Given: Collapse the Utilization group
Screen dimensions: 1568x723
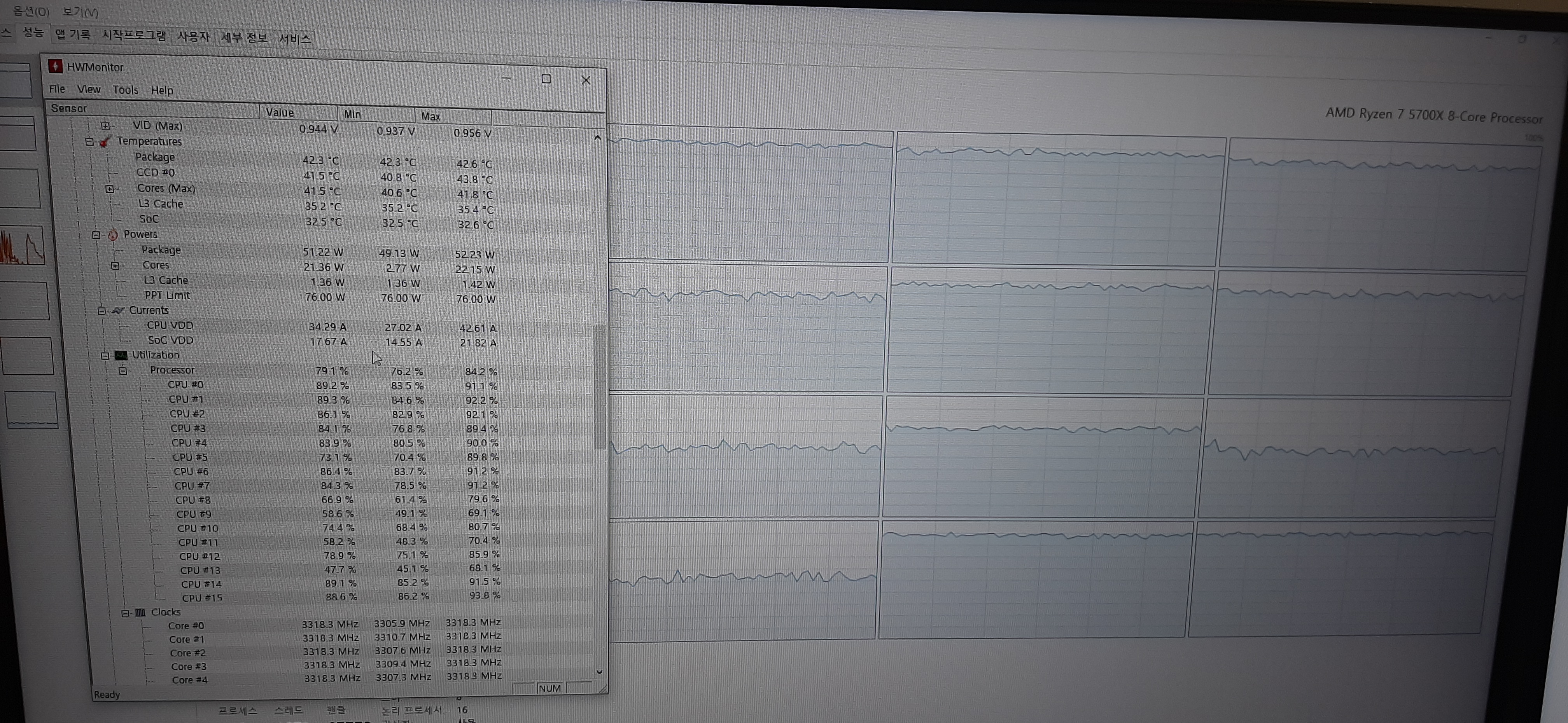Looking at the screenshot, I should (x=105, y=356).
